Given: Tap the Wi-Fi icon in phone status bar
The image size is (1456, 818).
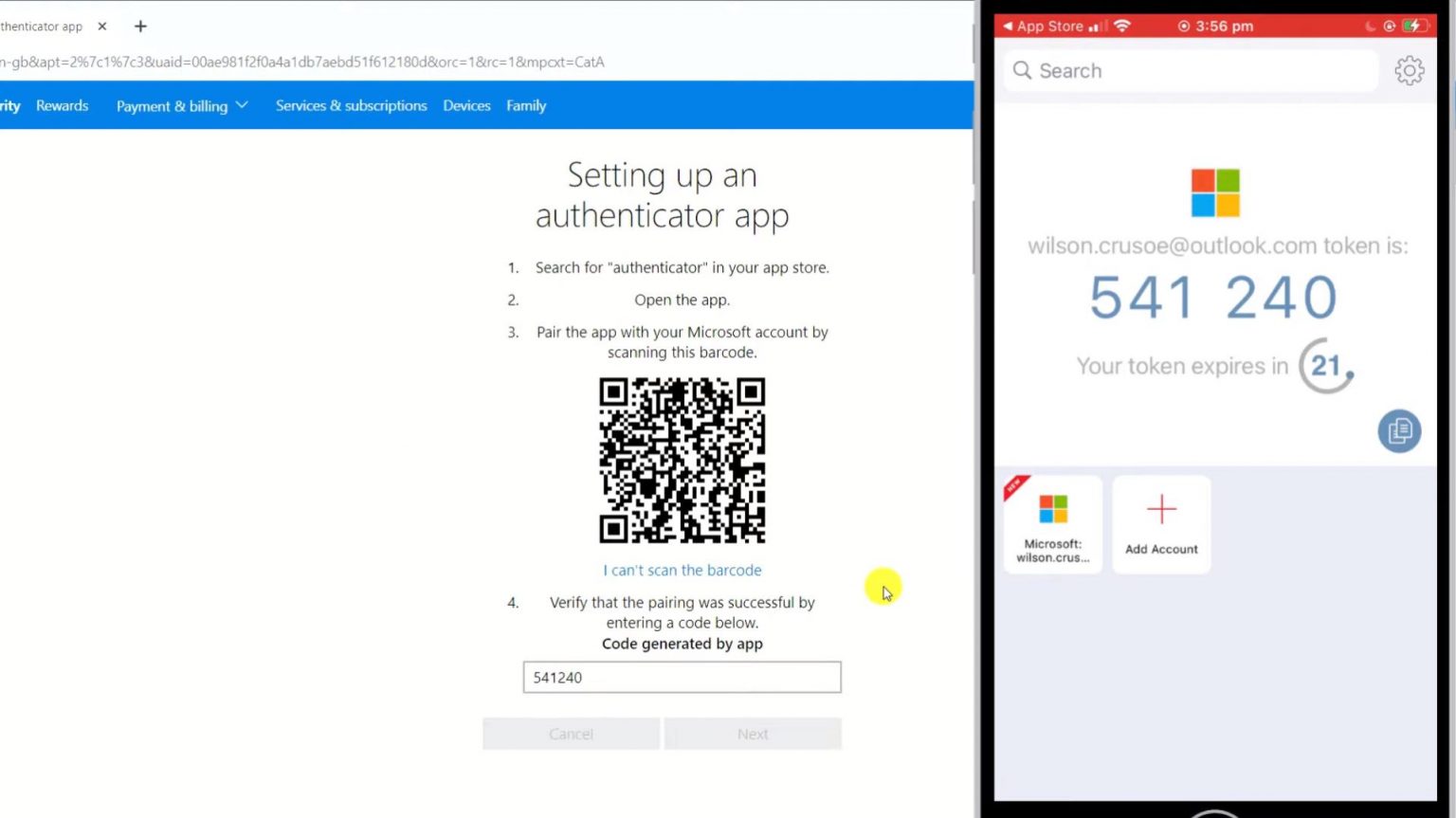Looking at the screenshot, I should [1121, 26].
